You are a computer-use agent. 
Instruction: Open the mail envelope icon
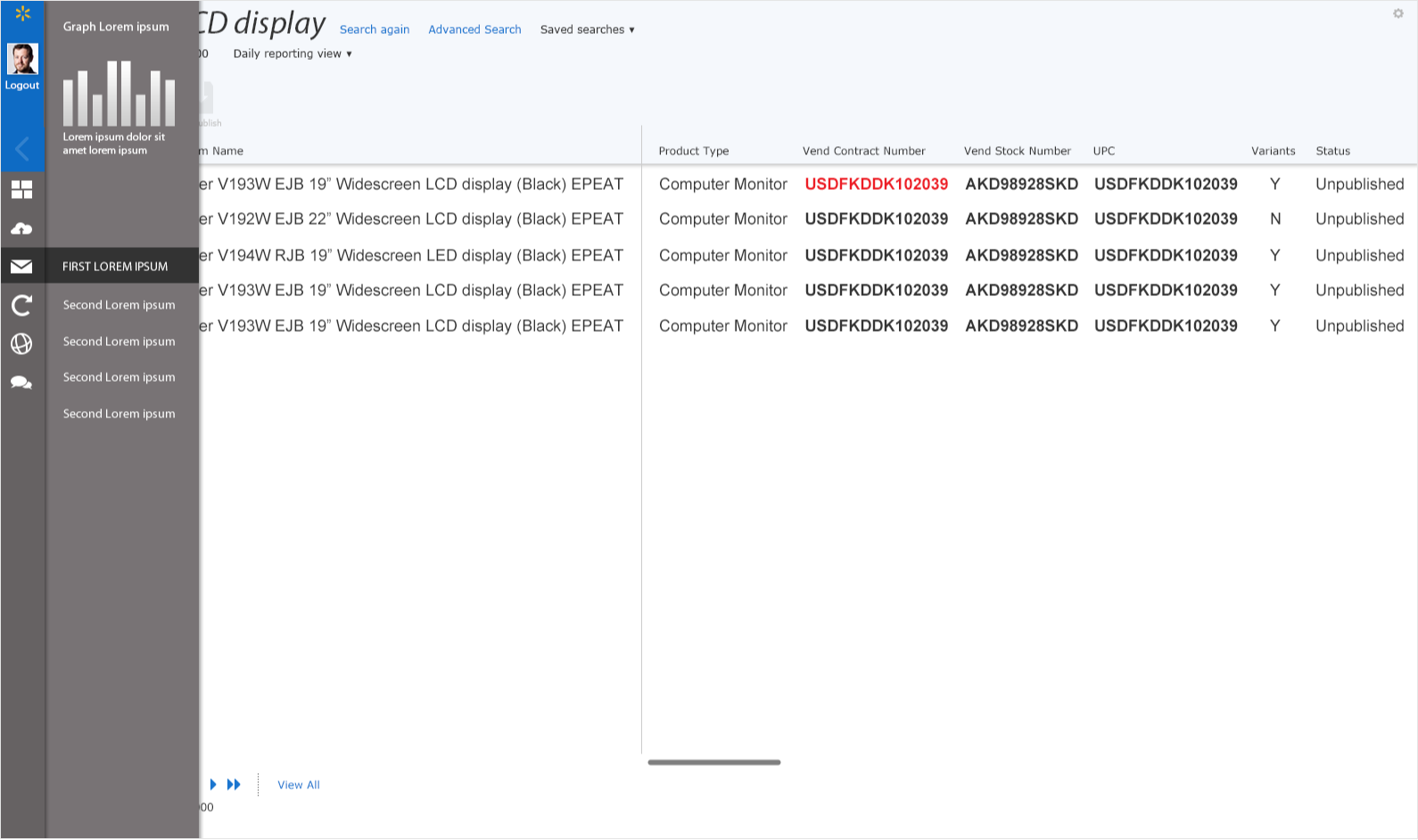(x=21, y=267)
